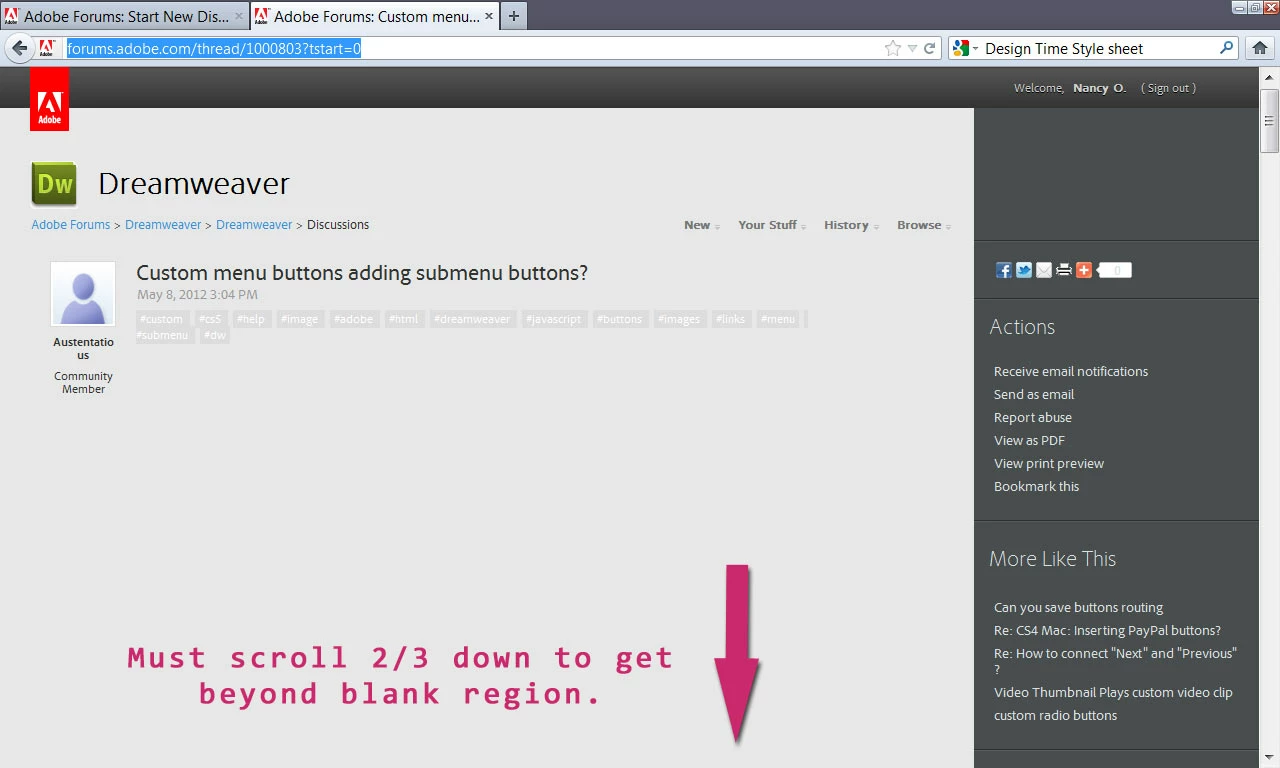
Task: Click vertical scrollbar thumb
Action: point(1270,120)
